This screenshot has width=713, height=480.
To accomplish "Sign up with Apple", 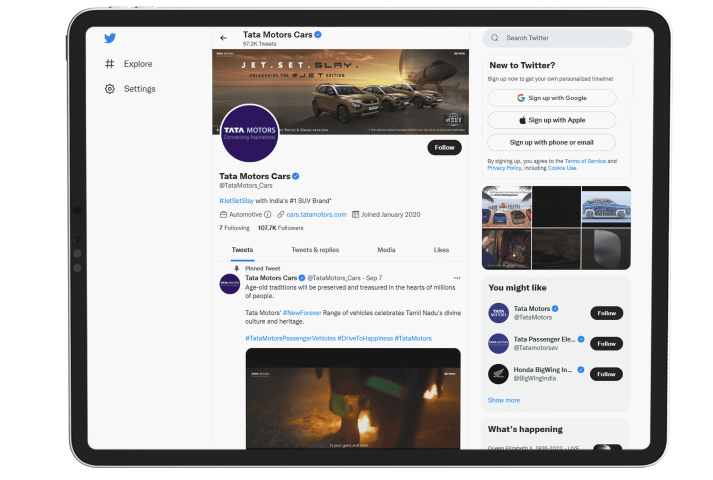I will click(x=552, y=120).
